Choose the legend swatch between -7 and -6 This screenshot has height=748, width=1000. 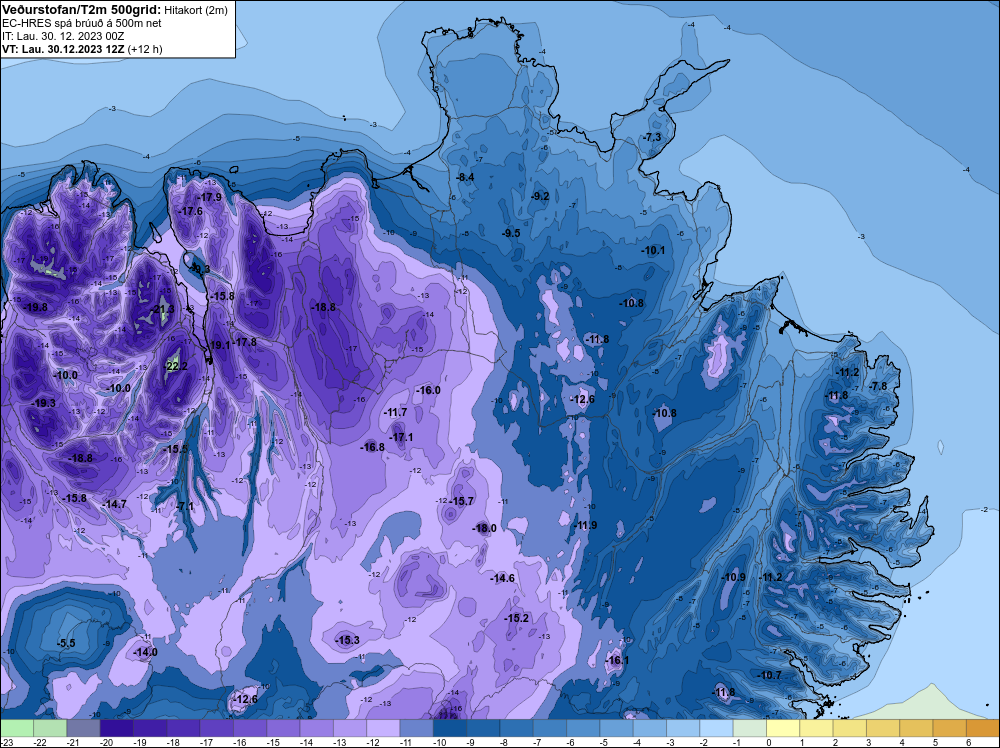point(549,728)
